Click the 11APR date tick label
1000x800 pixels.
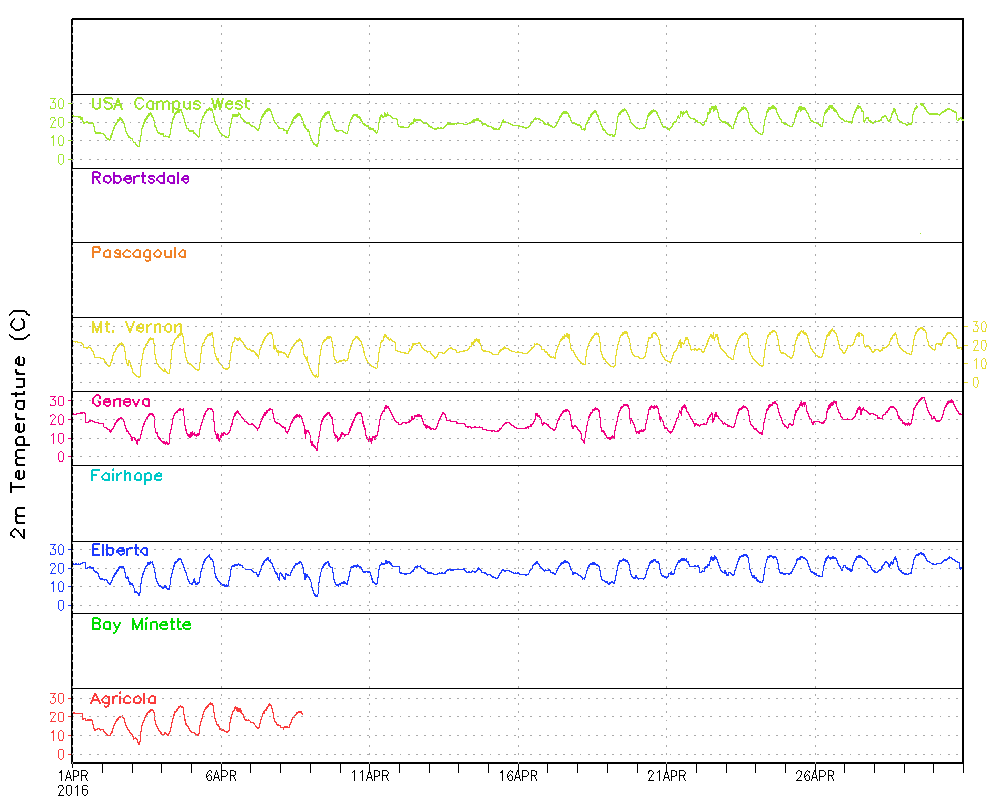click(369, 776)
